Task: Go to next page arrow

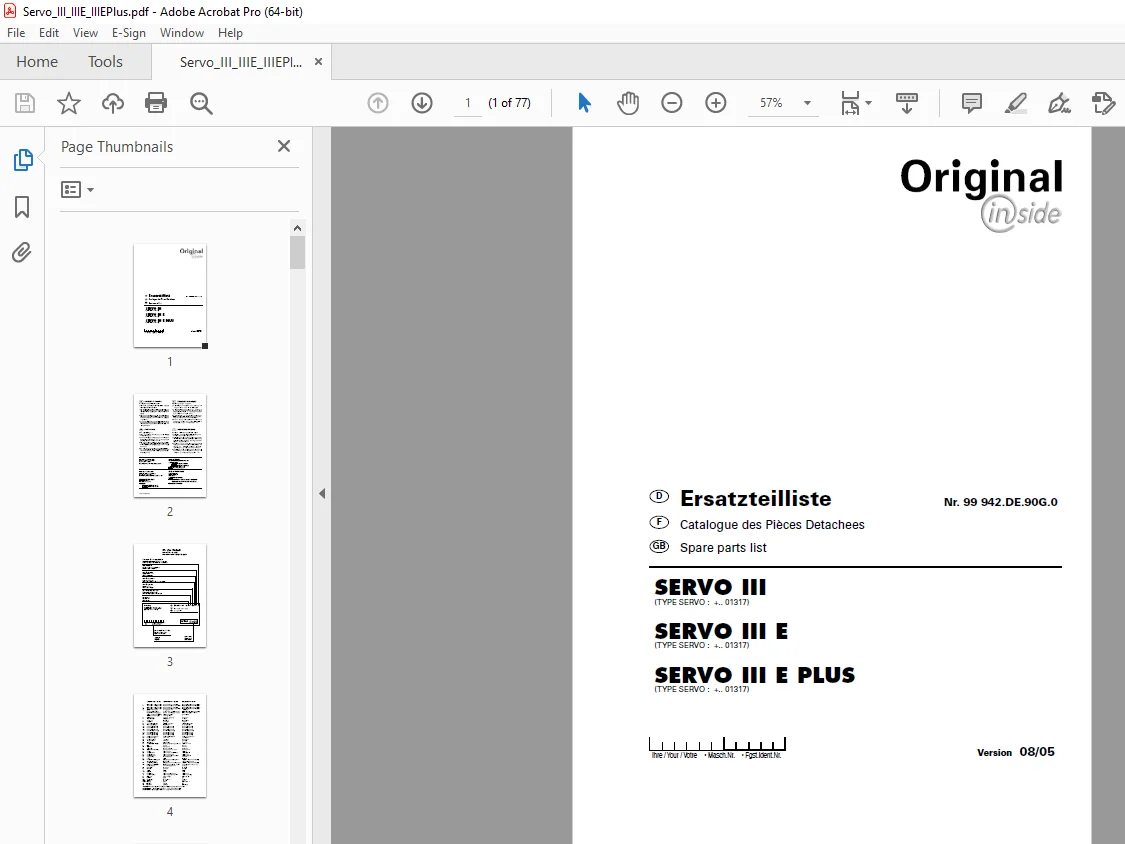Action: 422,103
